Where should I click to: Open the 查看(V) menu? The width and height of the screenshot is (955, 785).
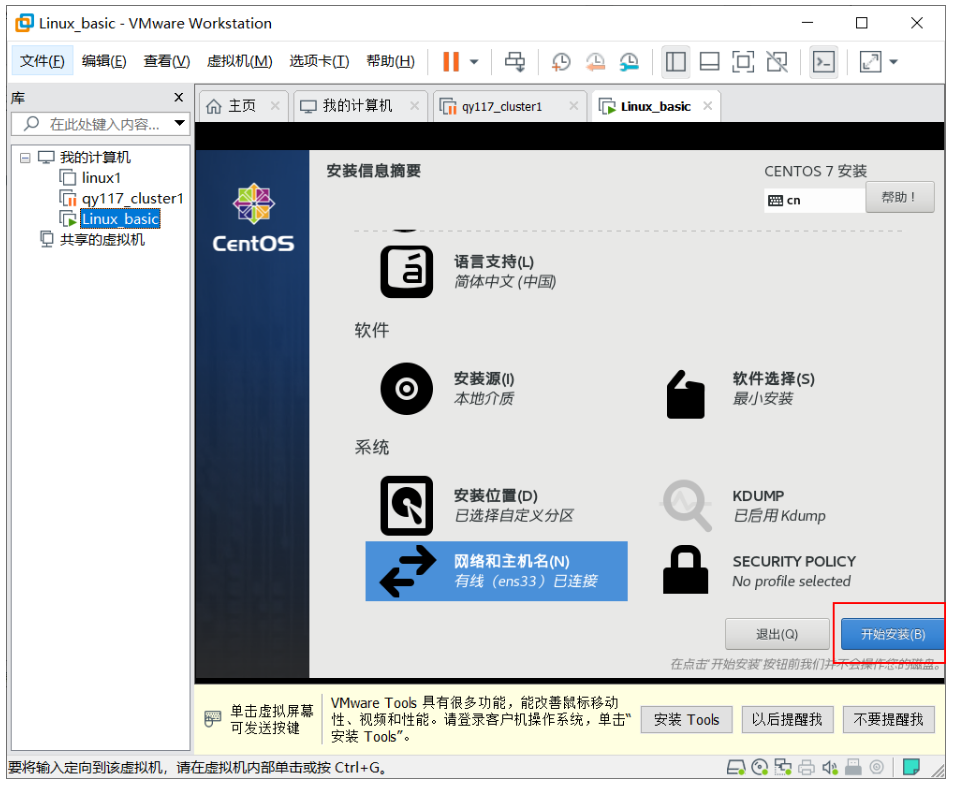click(x=167, y=61)
